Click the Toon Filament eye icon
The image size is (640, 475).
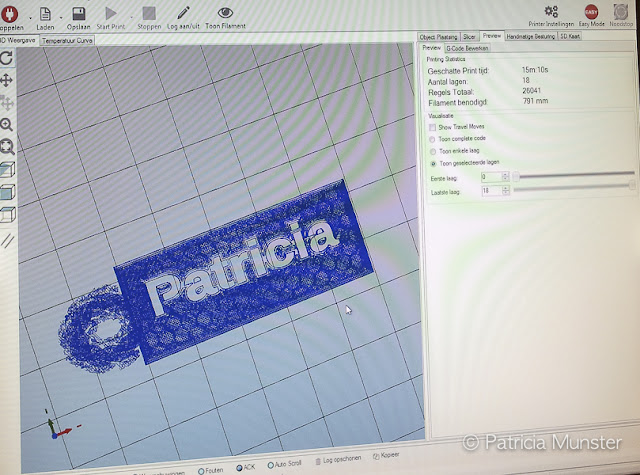click(225, 13)
